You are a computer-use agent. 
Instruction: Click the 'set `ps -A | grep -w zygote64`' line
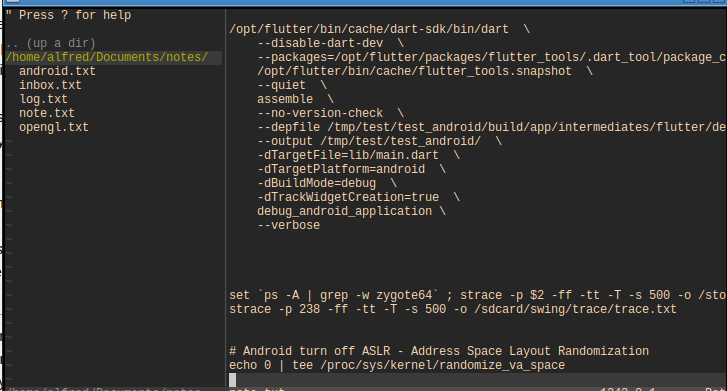pyautogui.click(x=478, y=295)
